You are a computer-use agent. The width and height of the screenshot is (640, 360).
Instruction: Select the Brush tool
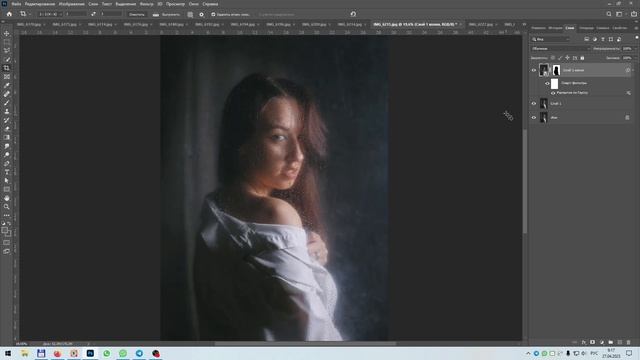[7, 103]
